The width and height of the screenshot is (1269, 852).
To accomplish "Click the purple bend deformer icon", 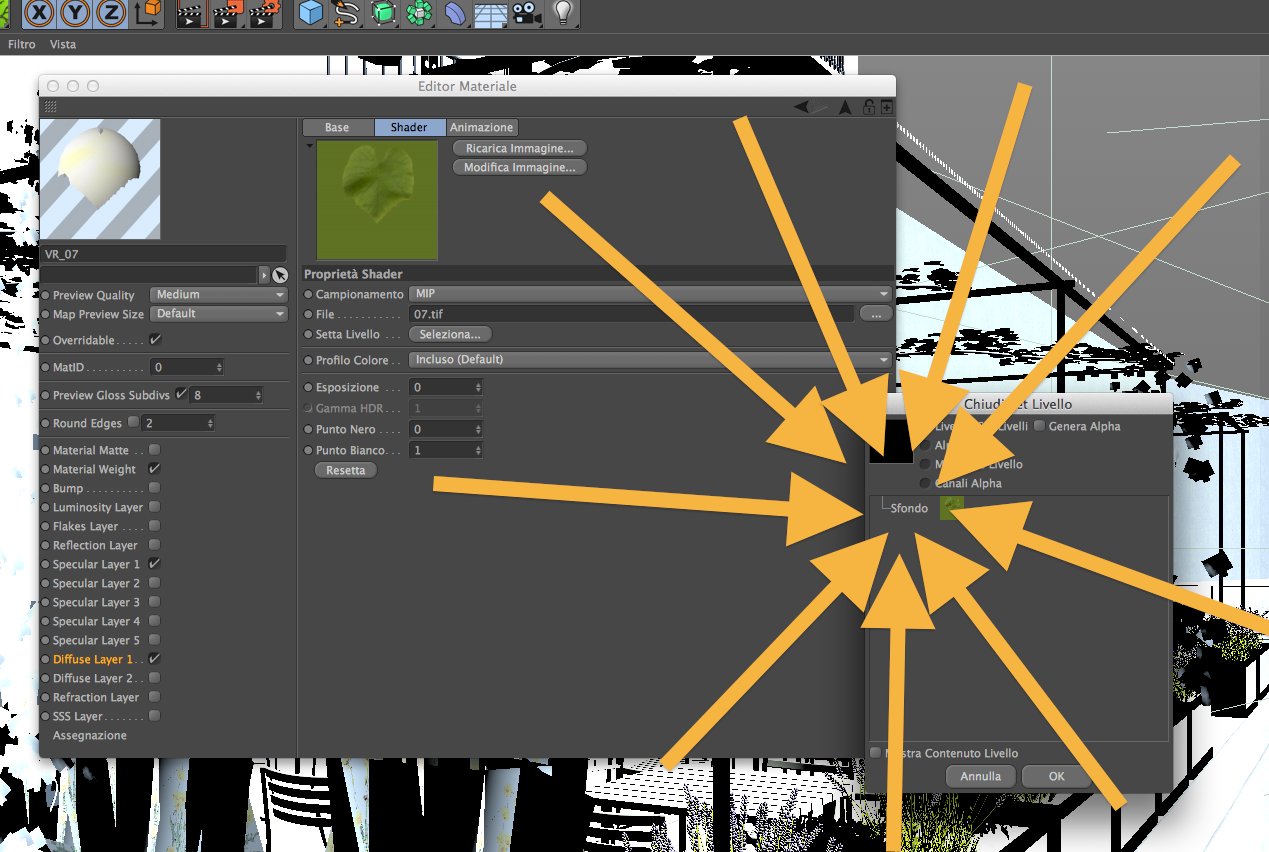I will [455, 13].
